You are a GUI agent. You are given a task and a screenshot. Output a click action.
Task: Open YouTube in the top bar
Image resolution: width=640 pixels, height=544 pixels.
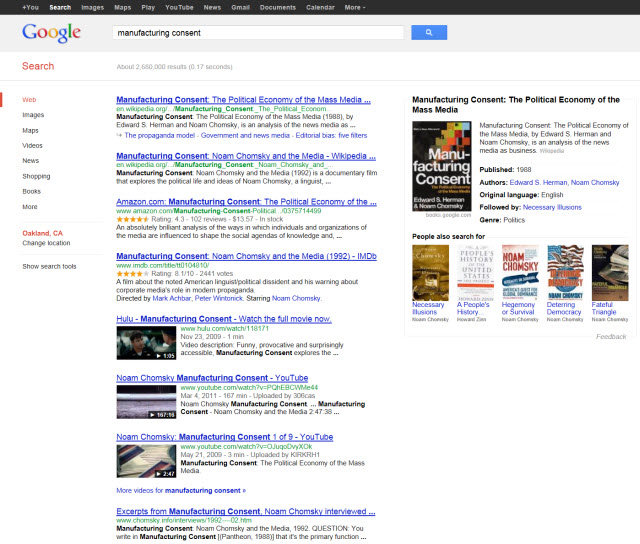(x=179, y=7)
